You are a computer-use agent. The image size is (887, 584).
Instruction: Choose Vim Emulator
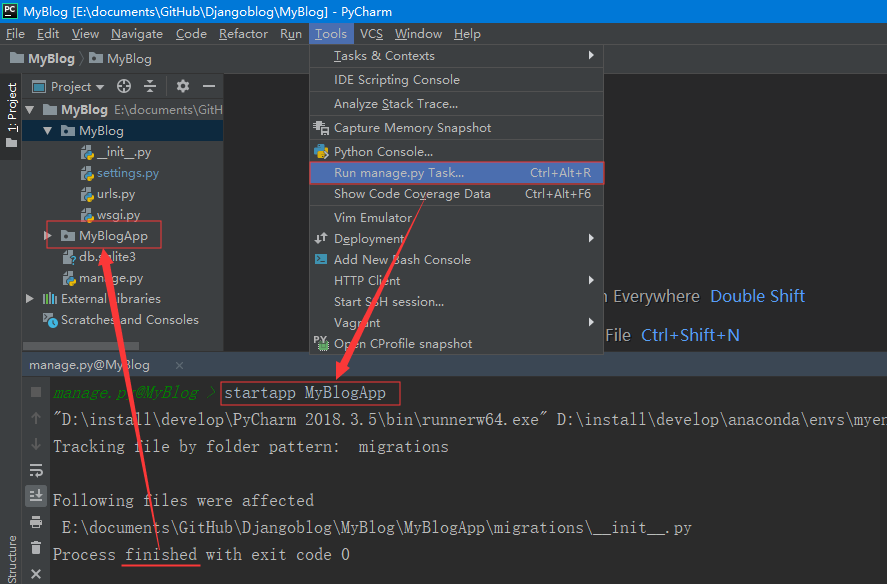coord(457,217)
